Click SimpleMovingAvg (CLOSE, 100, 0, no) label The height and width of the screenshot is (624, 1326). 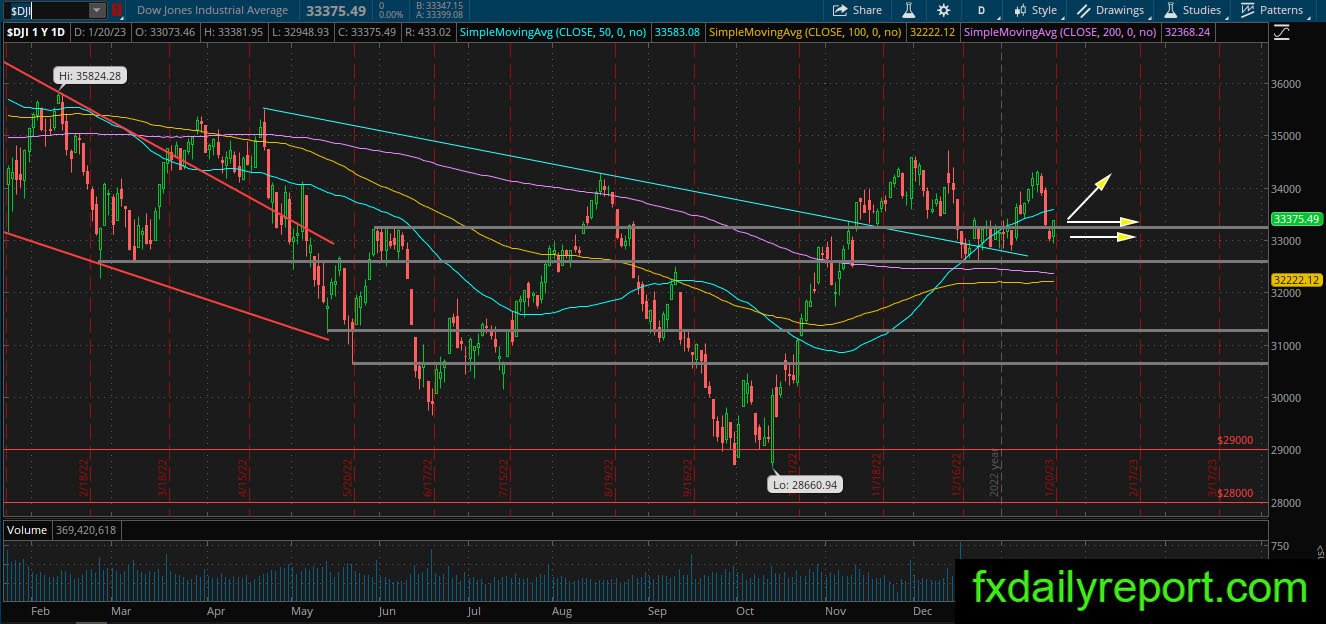pos(805,32)
